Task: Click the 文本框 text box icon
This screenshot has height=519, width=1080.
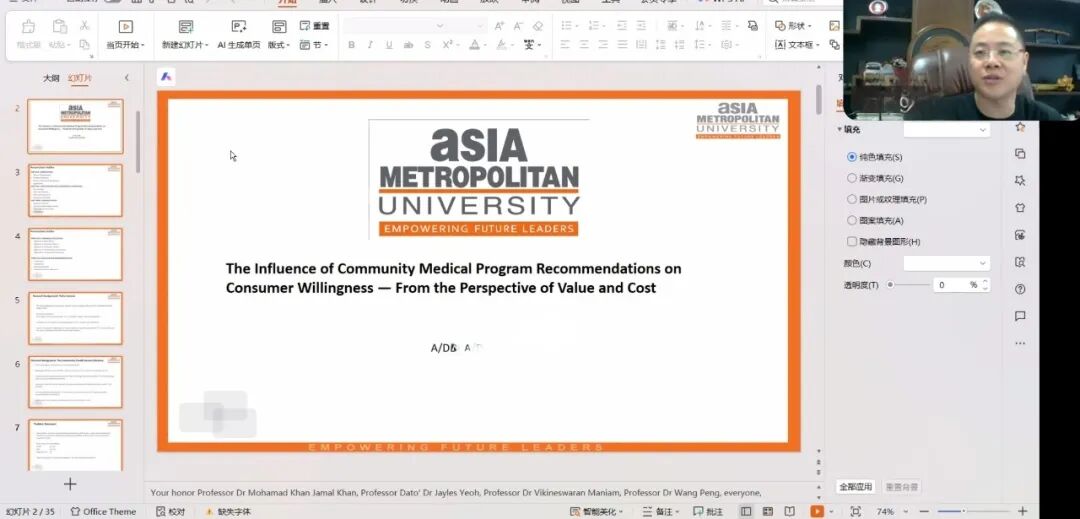Action: click(x=780, y=45)
